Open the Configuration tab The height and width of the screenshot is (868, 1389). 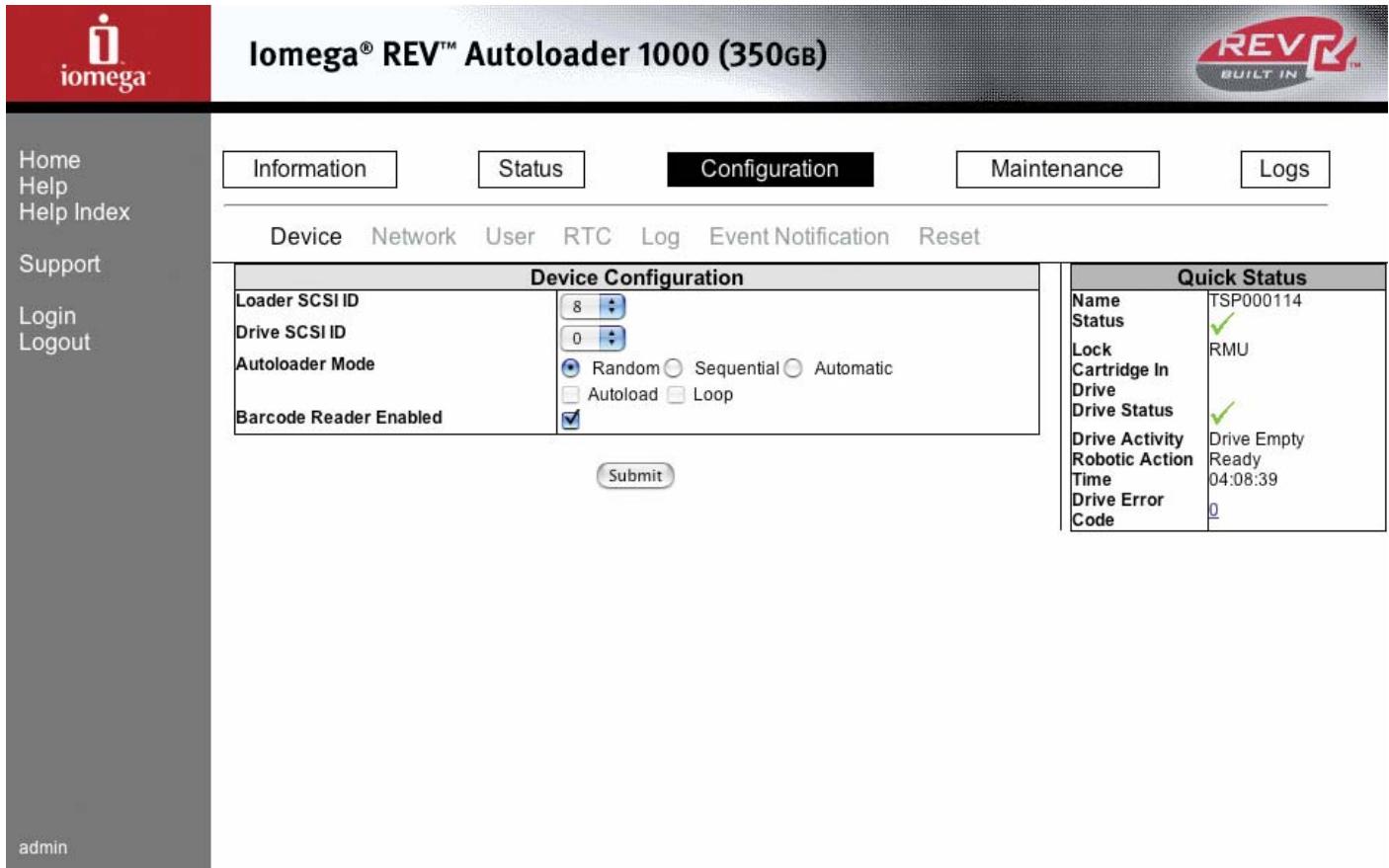coord(770,169)
